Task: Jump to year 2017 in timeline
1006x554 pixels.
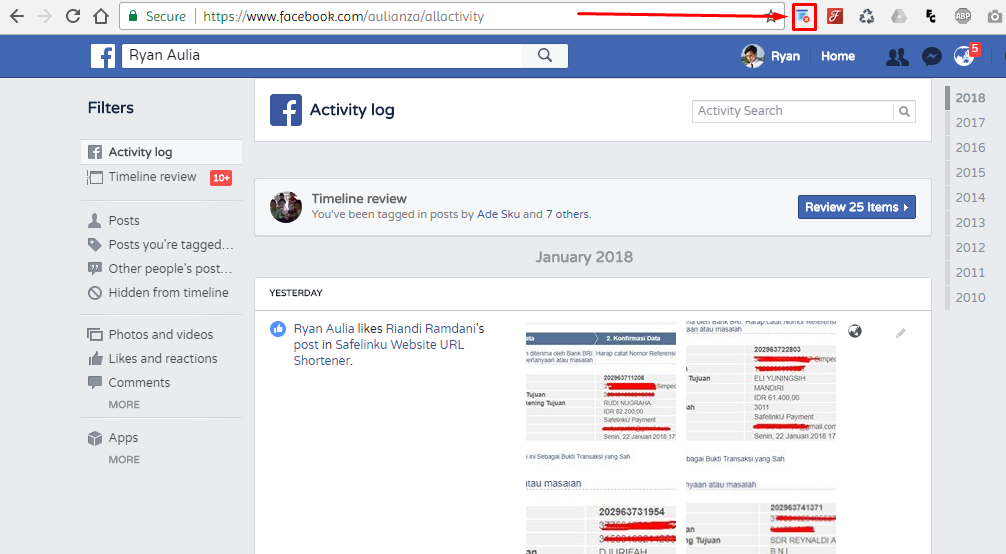Action: 969,123
